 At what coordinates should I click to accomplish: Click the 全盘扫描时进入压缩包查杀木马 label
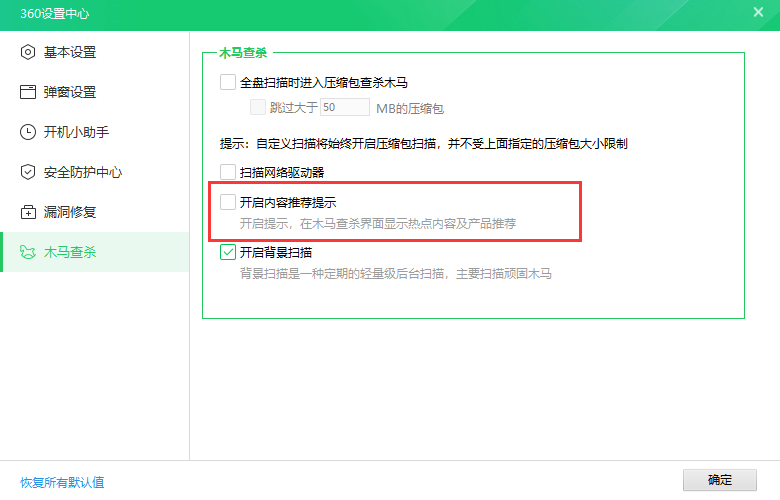(324, 83)
